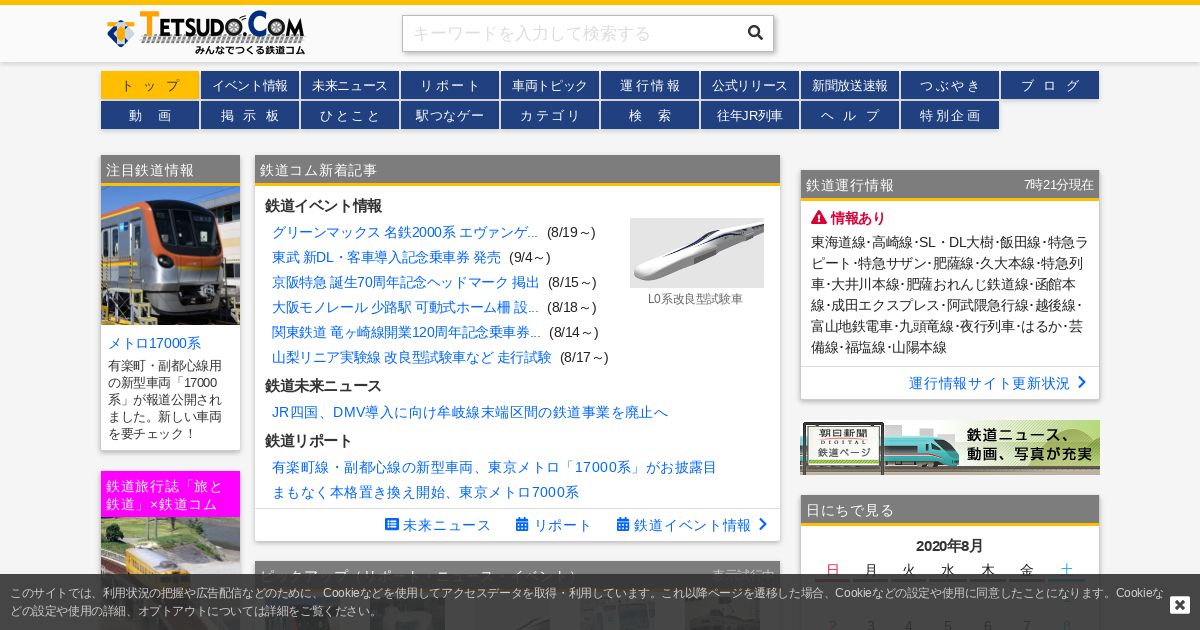Viewport: 1200px width, 630px height.
Task: Open the 掲示板 menu item
Action: point(250,115)
